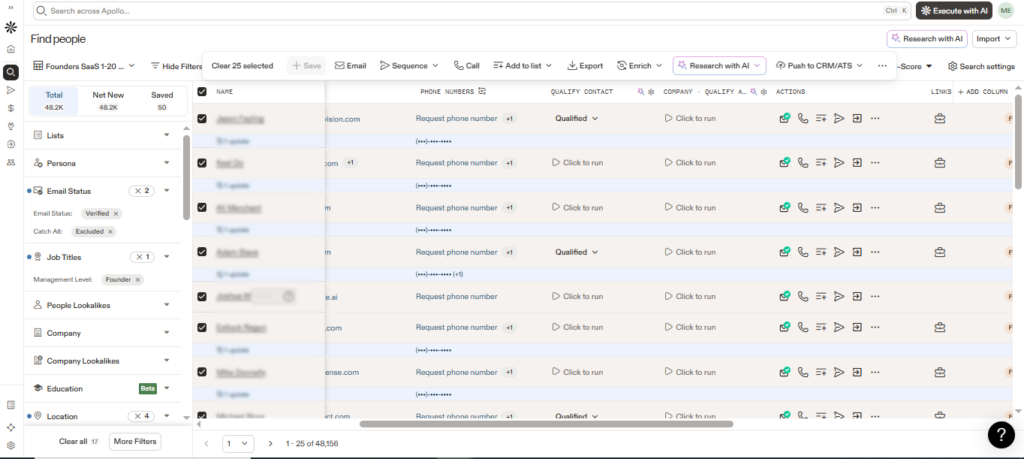Click the add-to-list icon in third row actions
This screenshot has height=459, width=1024.
coord(821,208)
